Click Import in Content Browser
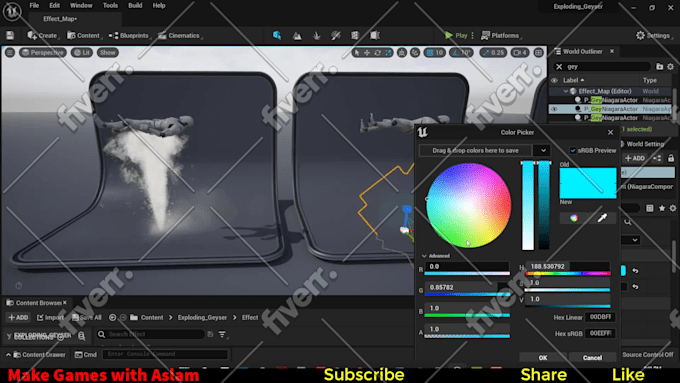 [x=50, y=318]
